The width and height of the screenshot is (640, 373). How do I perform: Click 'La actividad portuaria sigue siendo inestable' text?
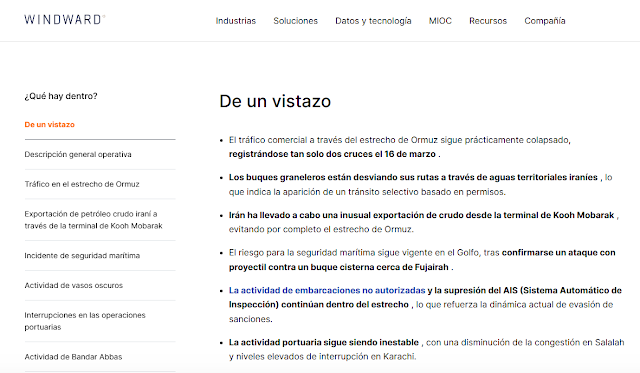click(324, 342)
